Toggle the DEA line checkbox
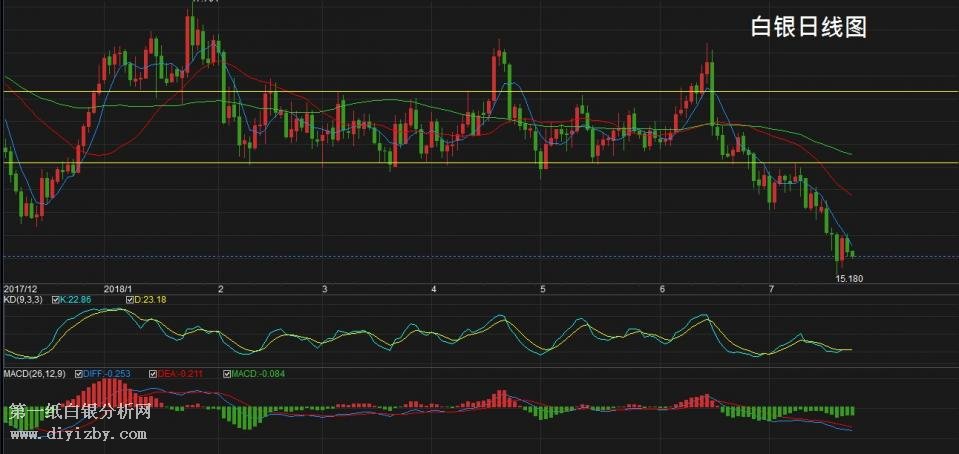This screenshot has width=959, height=454. coord(153,374)
